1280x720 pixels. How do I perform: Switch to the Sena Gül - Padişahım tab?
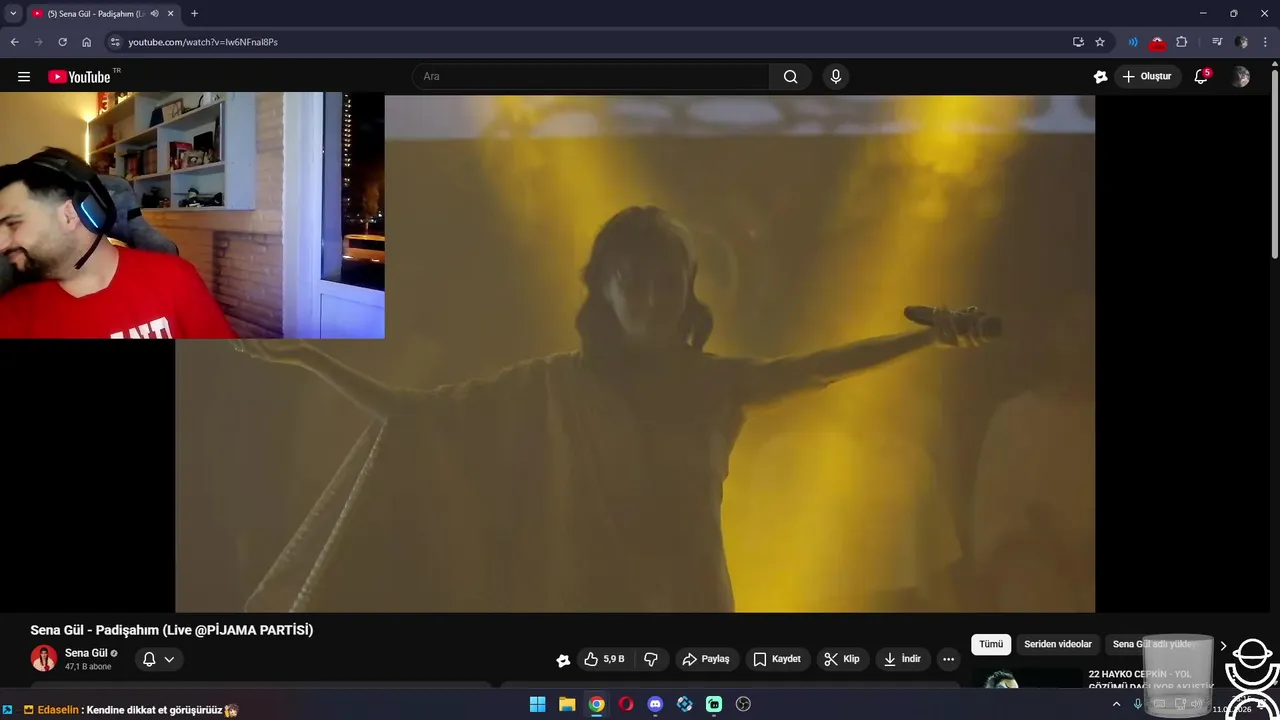pyautogui.click(x=96, y=13)
